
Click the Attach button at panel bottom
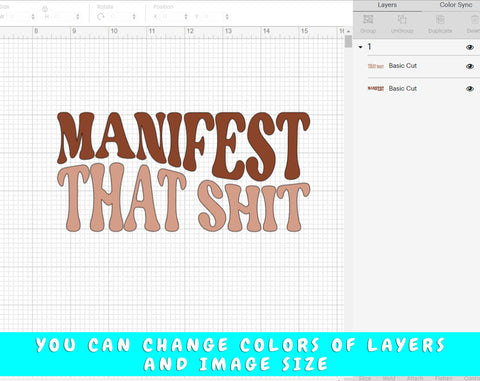(414, 379)
